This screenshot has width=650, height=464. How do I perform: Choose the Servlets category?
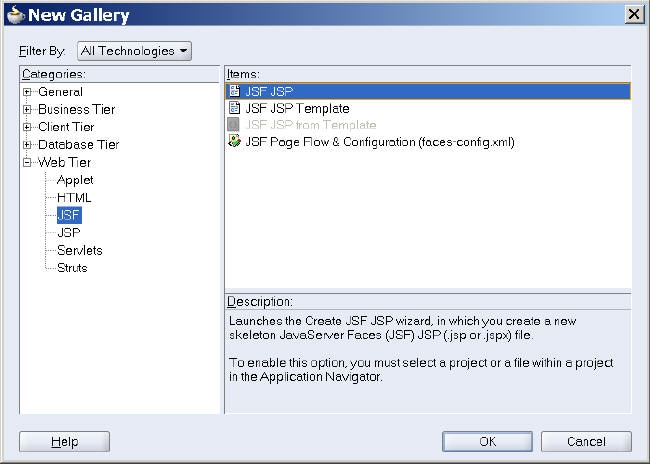[x=80, y=250]
